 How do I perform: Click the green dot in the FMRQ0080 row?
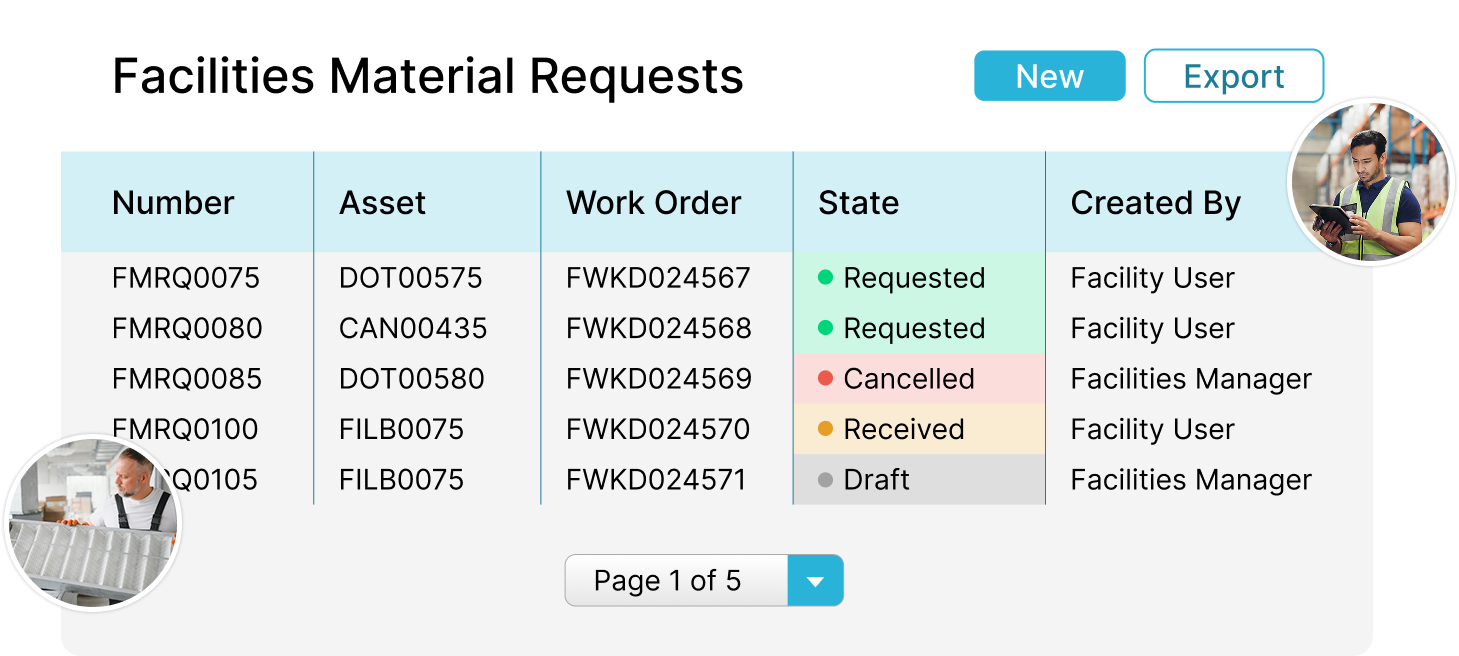(x=825, y=327)
